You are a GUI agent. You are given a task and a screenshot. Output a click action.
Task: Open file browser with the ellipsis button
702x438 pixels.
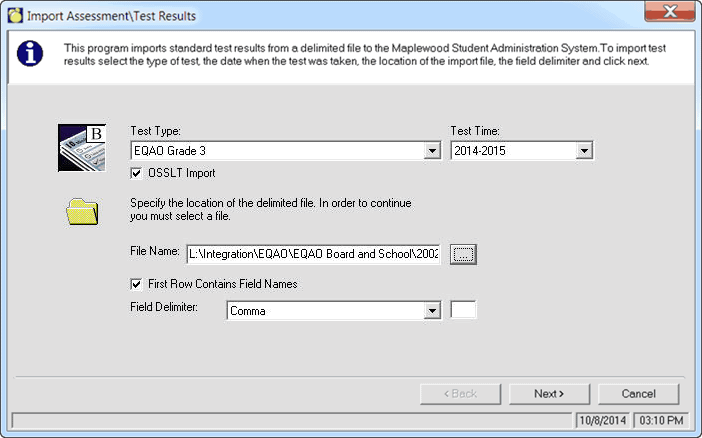[463, 254]
